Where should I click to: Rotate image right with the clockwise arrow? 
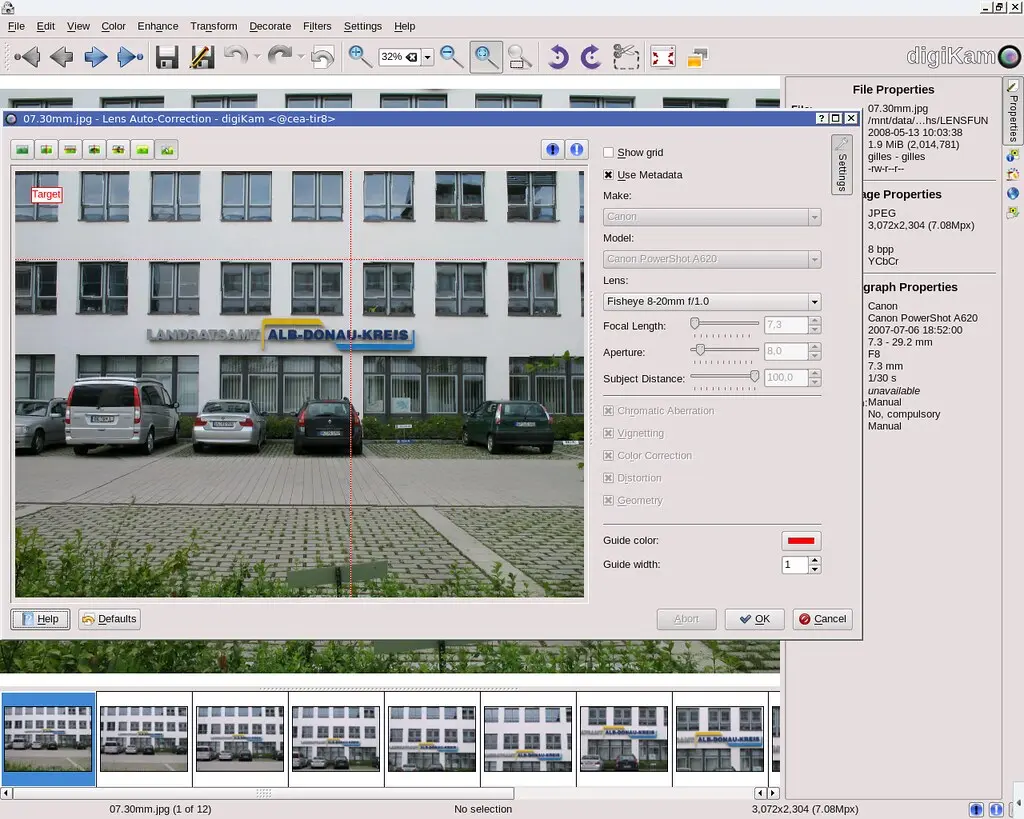pos(592,57)
